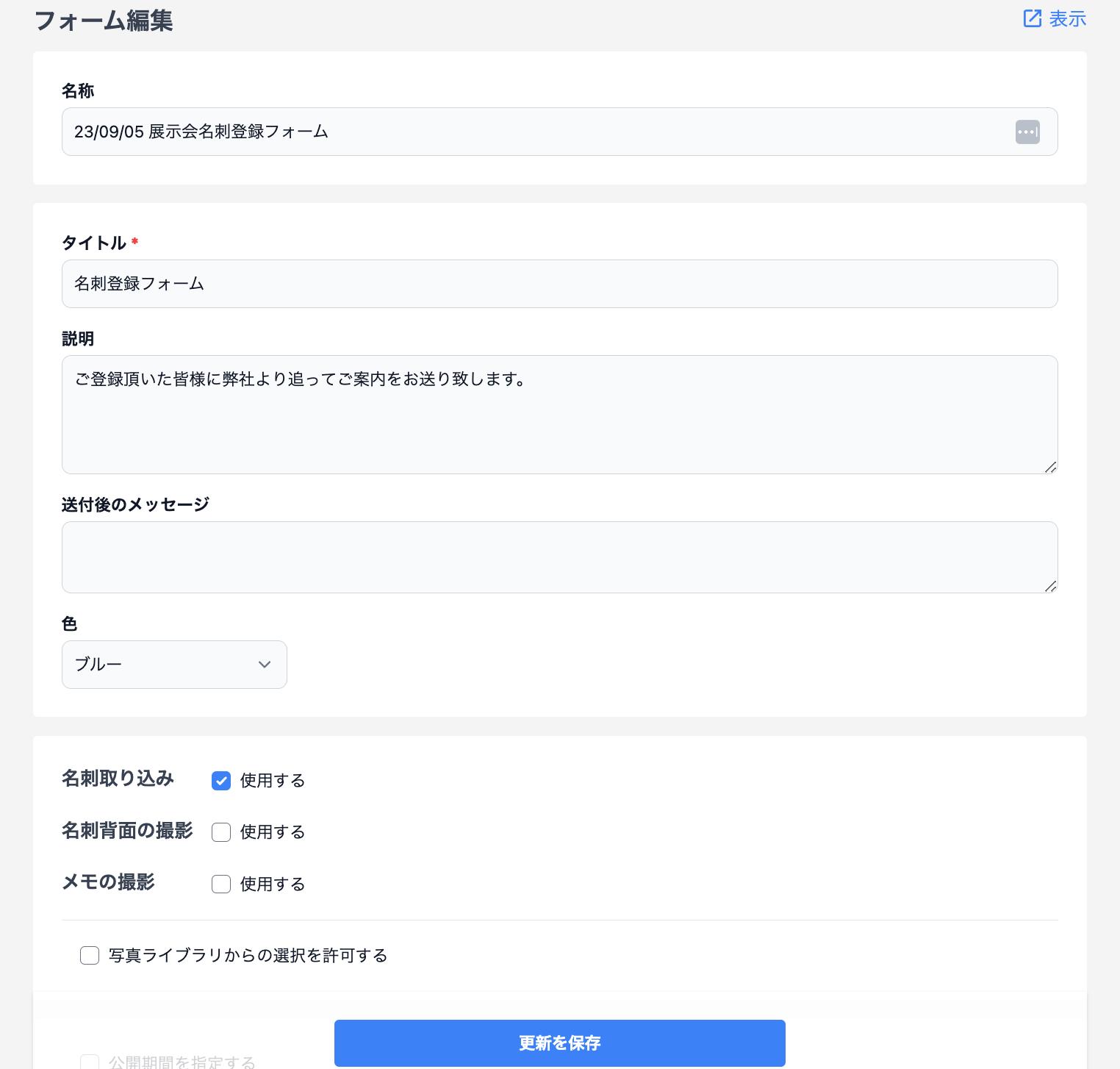The image size is (1120, 1069).
Task: Enable 名刺背面の撮影 使用する checkbox
Action: coord(221,832)
